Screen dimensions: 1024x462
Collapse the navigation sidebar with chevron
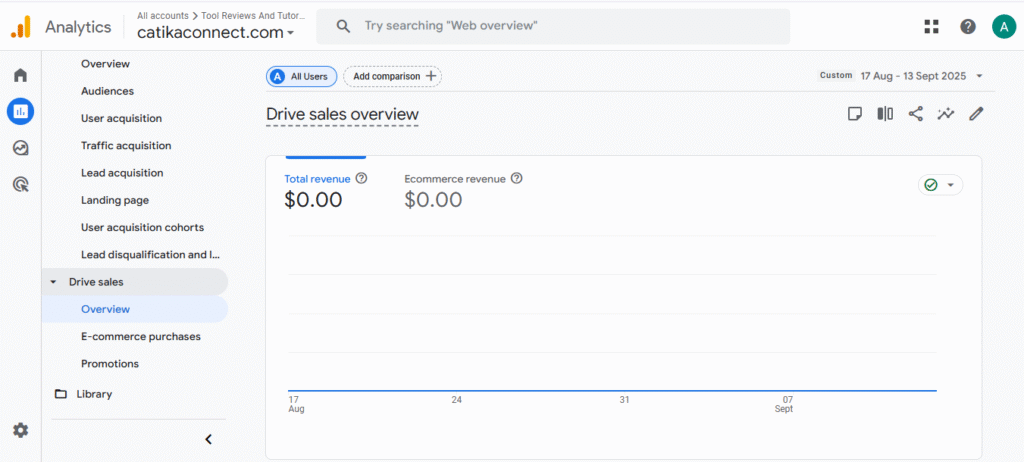[x=208, y=438]
